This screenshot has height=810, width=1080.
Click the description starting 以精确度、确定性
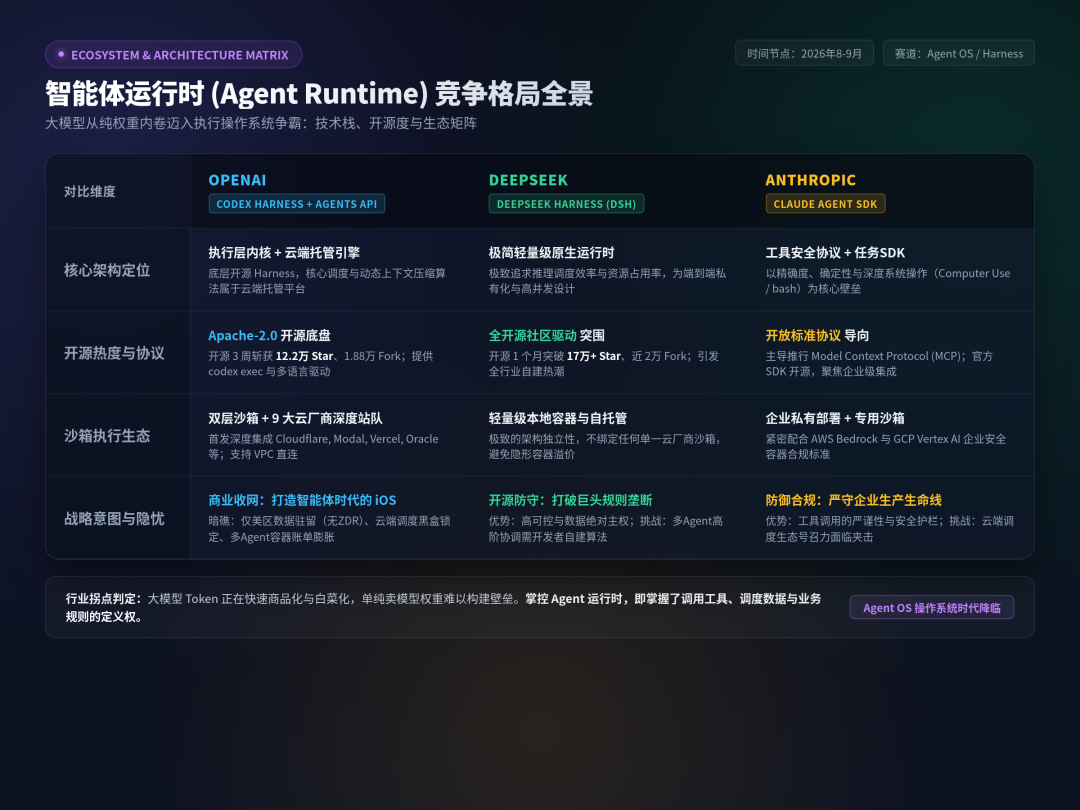coord(888,281)
